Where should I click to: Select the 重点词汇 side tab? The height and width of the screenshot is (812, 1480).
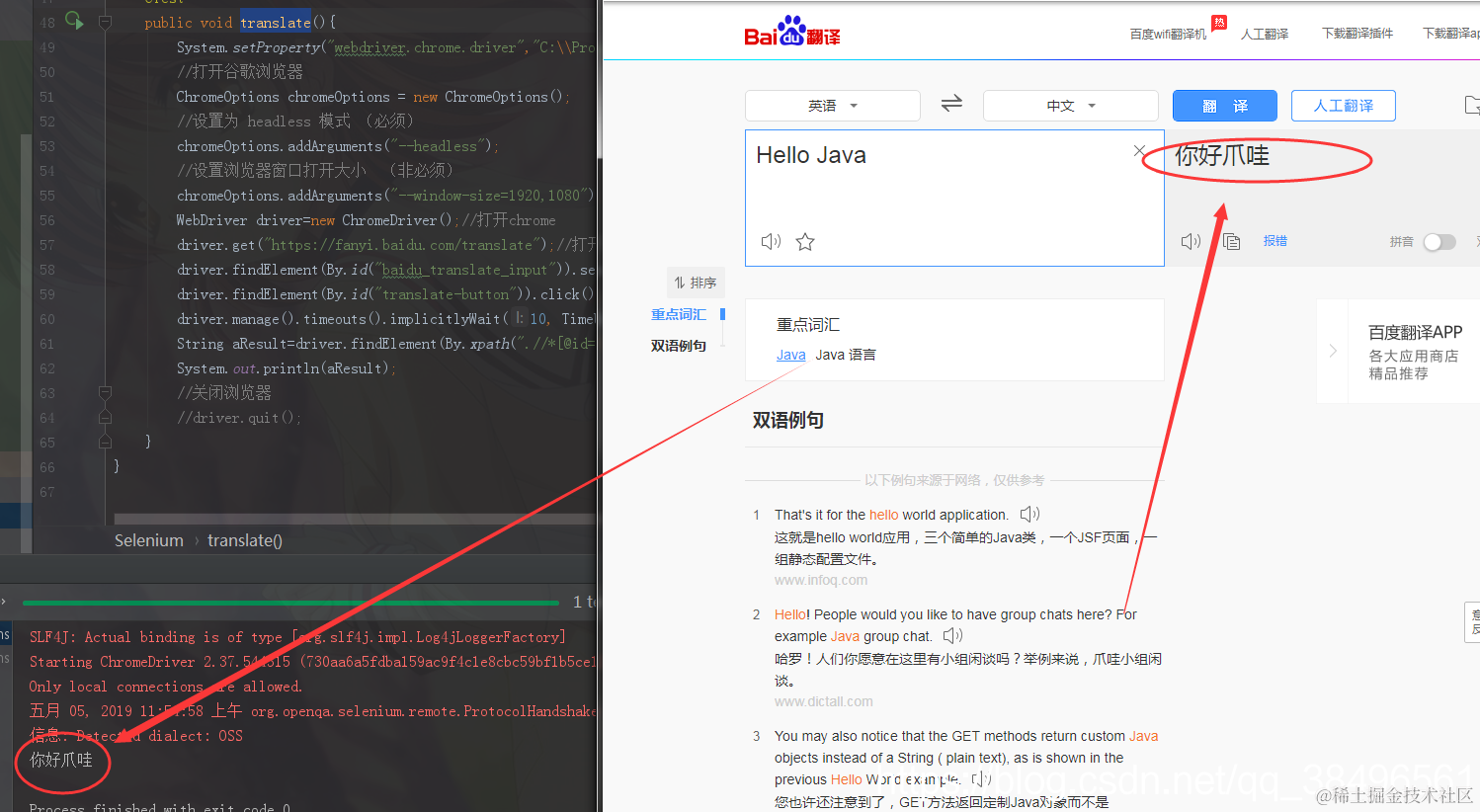(x=679, y=314)
